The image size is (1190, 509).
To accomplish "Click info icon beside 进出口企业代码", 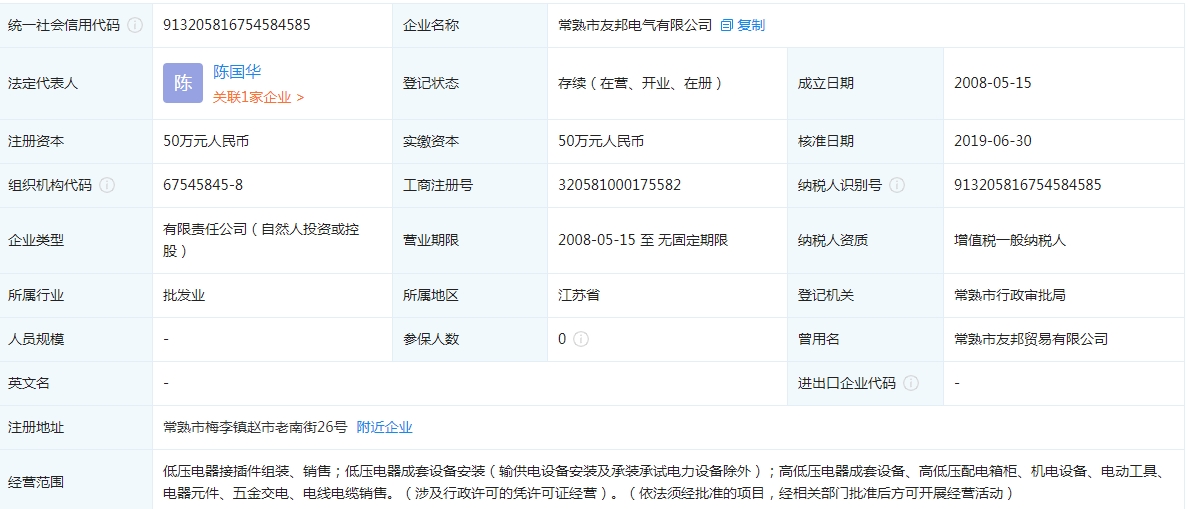I will pyautogui.click(x=911, y=383).
